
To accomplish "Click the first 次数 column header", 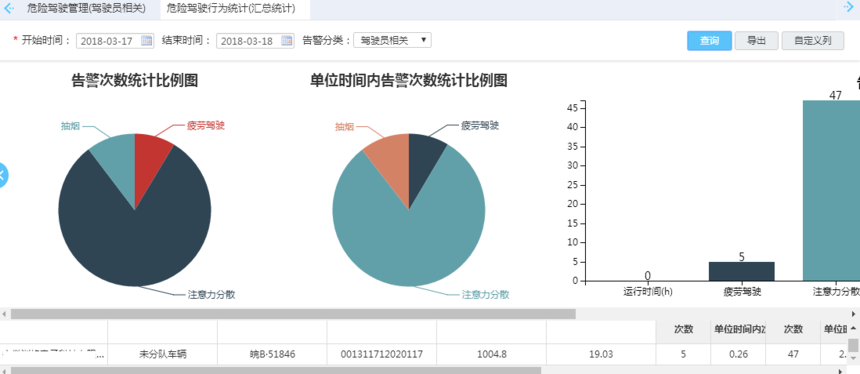I will point(684,330).
